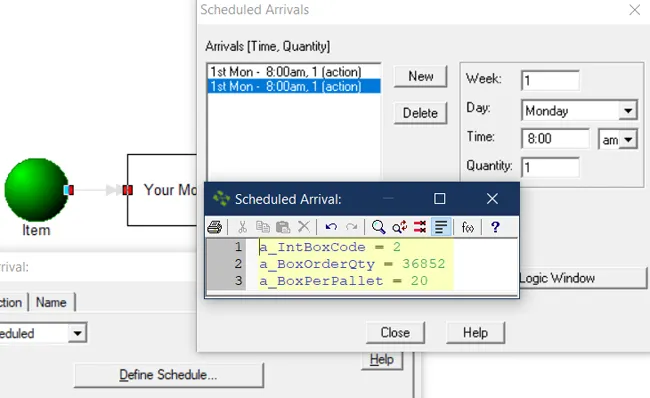Click code line a_IntBoxCode = 2

[330, 247]
